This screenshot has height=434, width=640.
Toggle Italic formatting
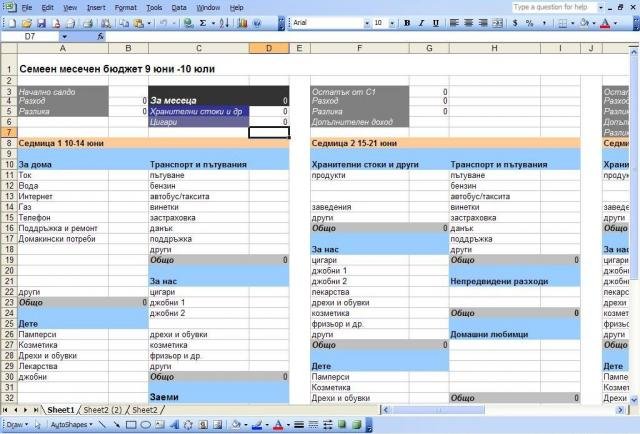point(421,22)
